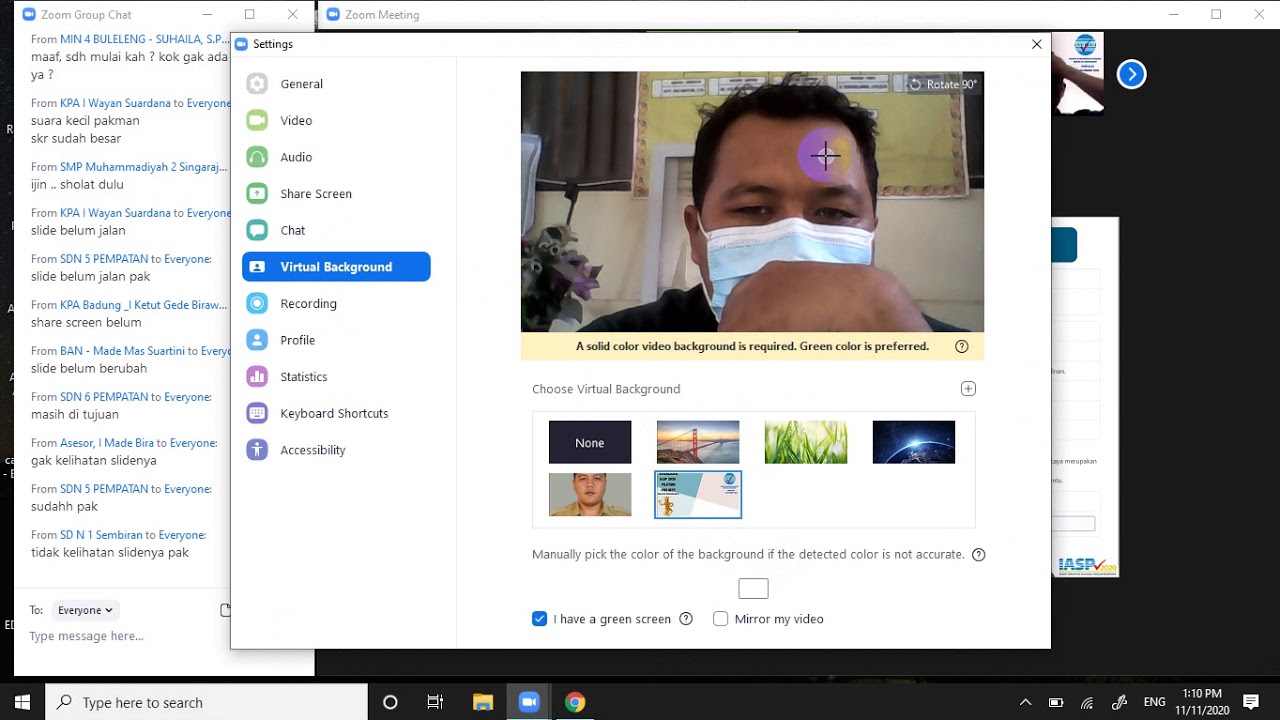Click sender name 'Asesor, I Made Bira'

coord(107,443)
